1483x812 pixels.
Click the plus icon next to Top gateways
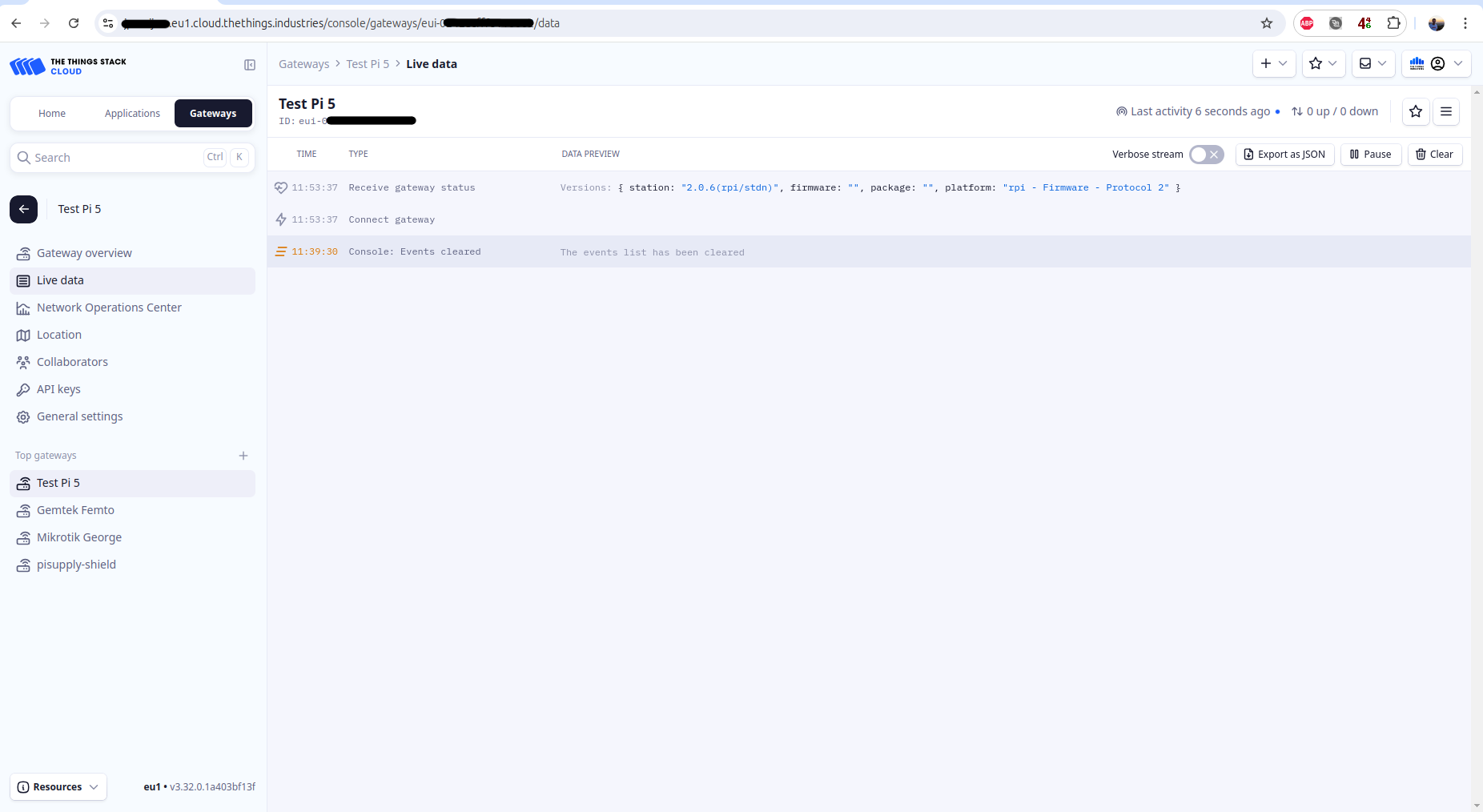(x=243, y=456)
